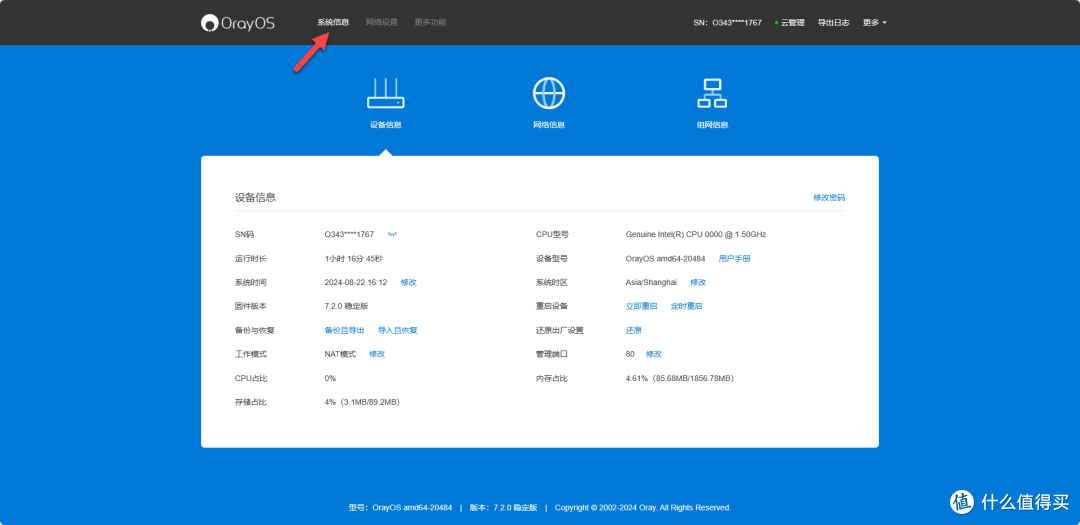The width and height of the screenshot is (1080, 525).
Task: Click the CPU占比 value 0%
Action: click(x=330, y=378)
